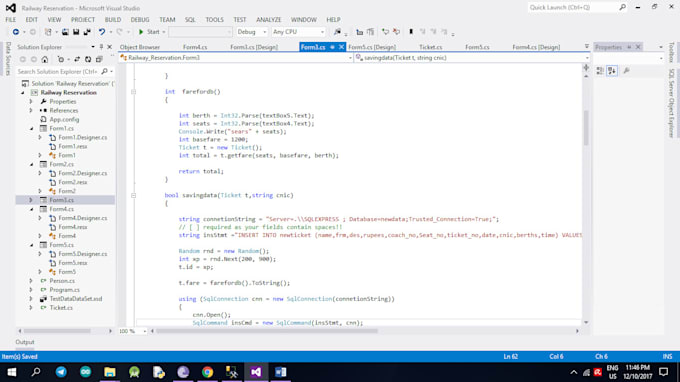Click Categorized icon in Properties panel

click(x=600, y=71)
